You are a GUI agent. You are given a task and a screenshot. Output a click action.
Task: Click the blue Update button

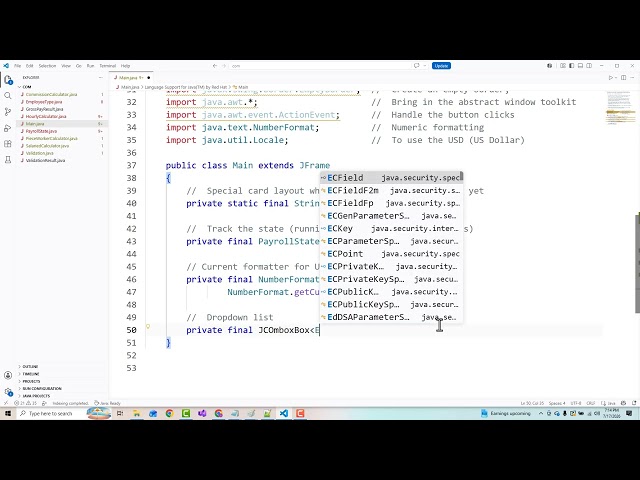tap(441, 66)
